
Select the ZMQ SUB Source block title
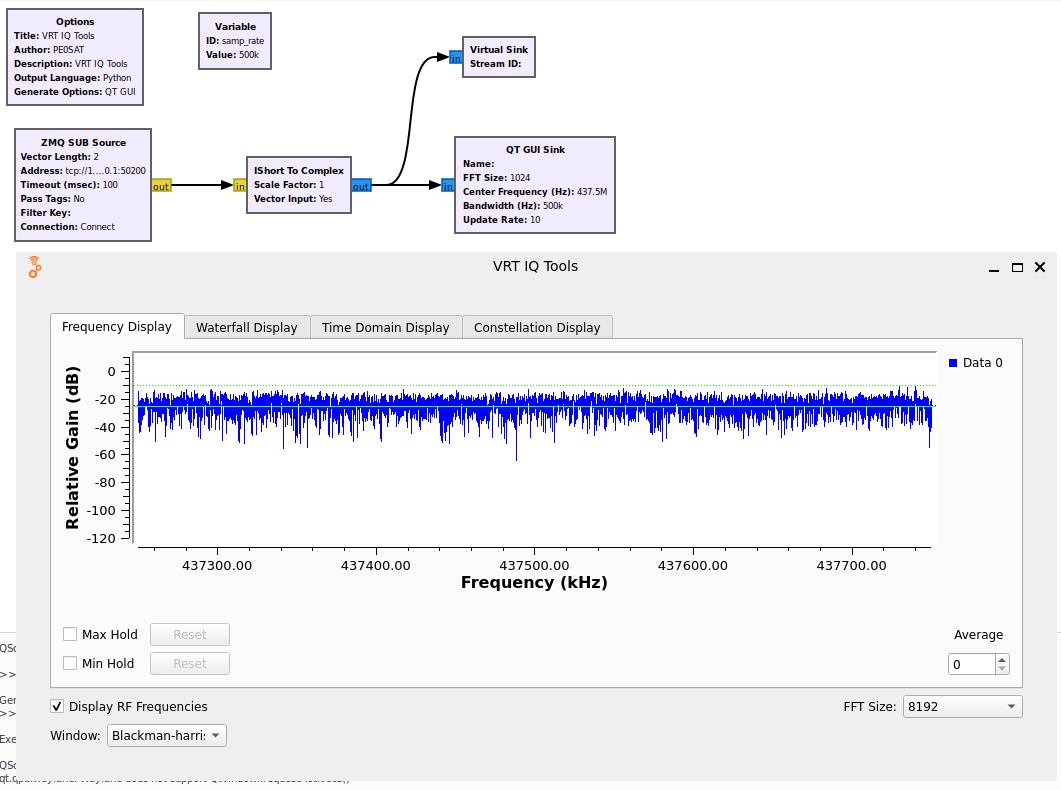(x=83, y=143)
